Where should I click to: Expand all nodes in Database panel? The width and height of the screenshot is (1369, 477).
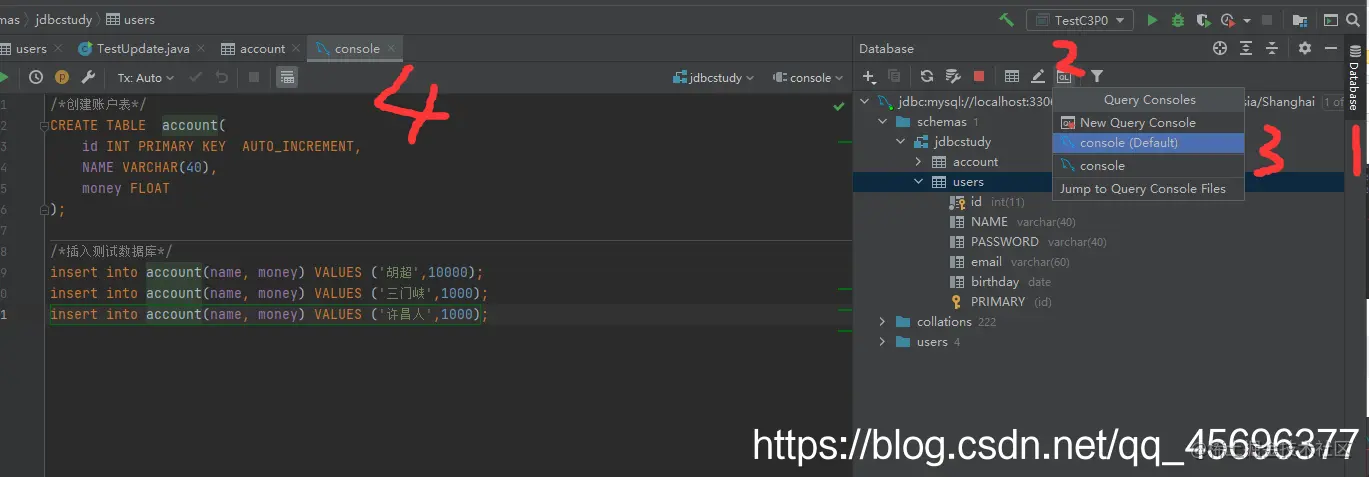pyautogui.click(x=1246, y=48)
